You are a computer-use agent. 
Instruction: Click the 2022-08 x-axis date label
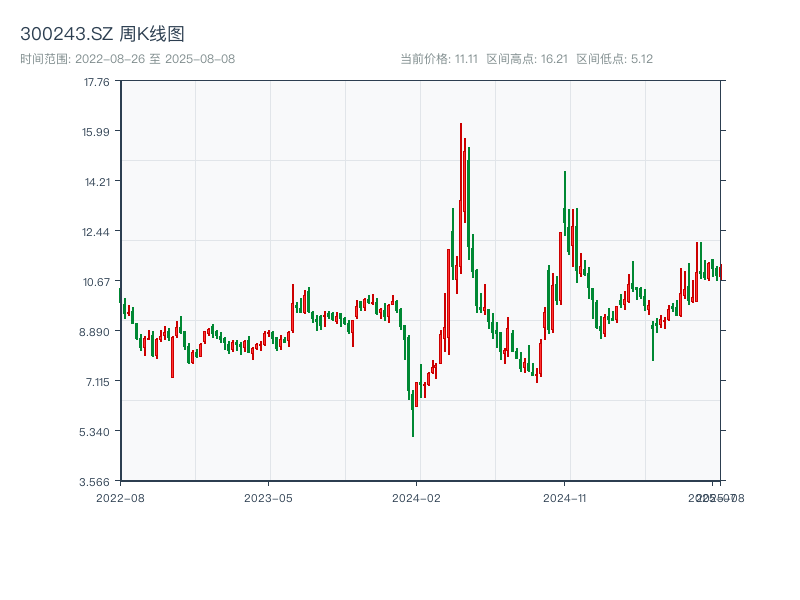point(120,497)
